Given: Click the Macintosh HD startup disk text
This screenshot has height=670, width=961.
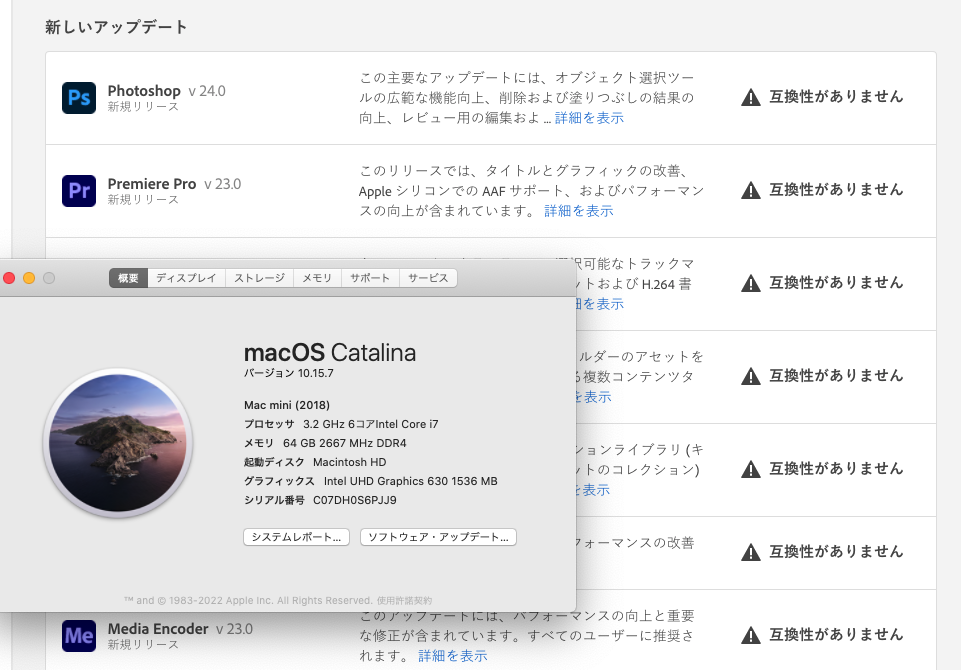Looking at the screenshot, I should coord(349,462).
